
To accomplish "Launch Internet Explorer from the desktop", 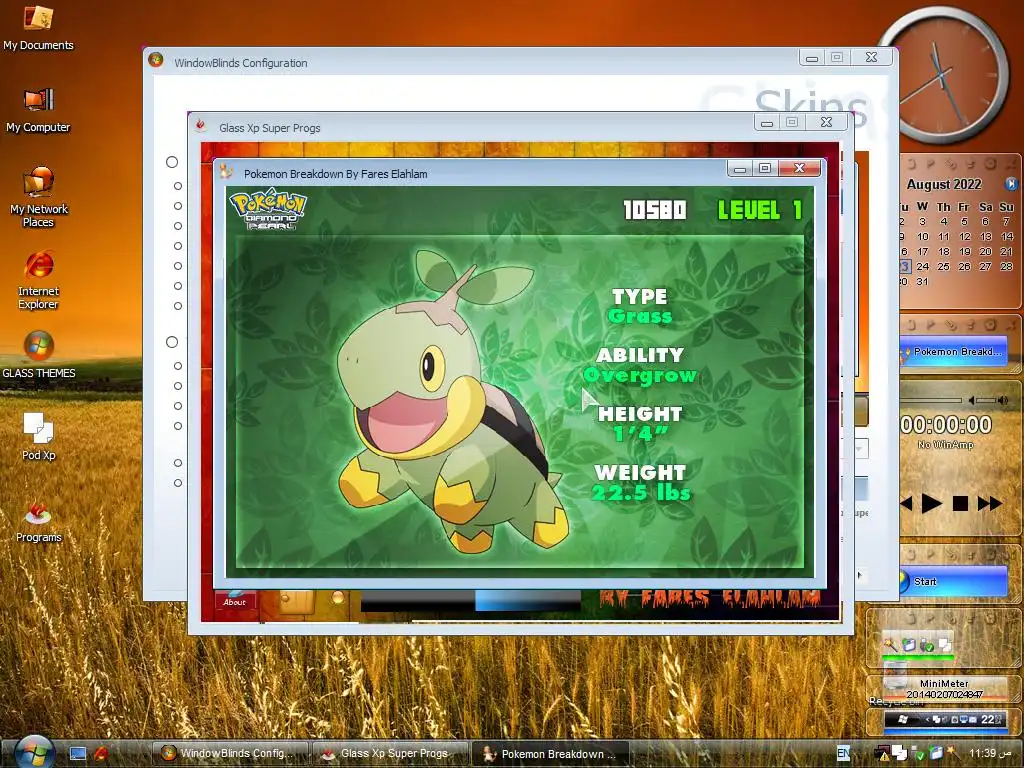I will (x=39, y=280).
